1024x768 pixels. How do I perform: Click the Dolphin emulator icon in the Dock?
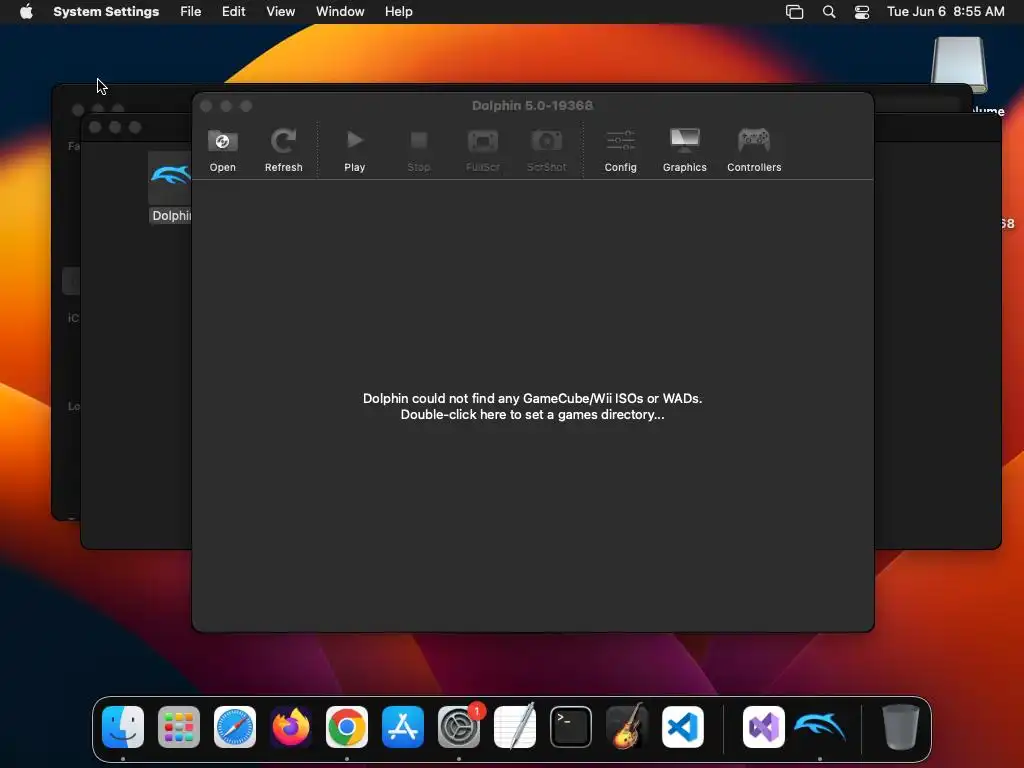[x=820, y=727]
